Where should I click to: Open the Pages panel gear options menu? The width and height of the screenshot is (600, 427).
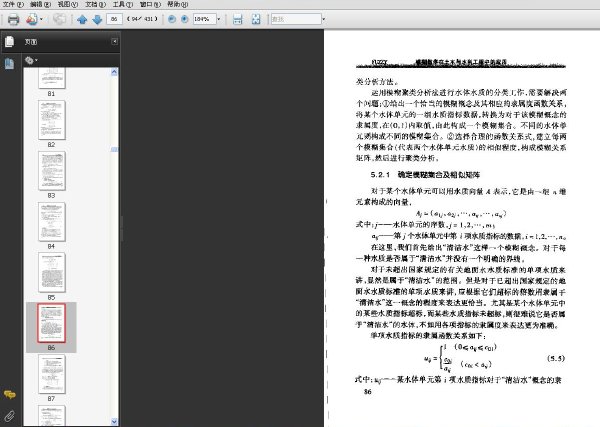[x=31, y=60]
